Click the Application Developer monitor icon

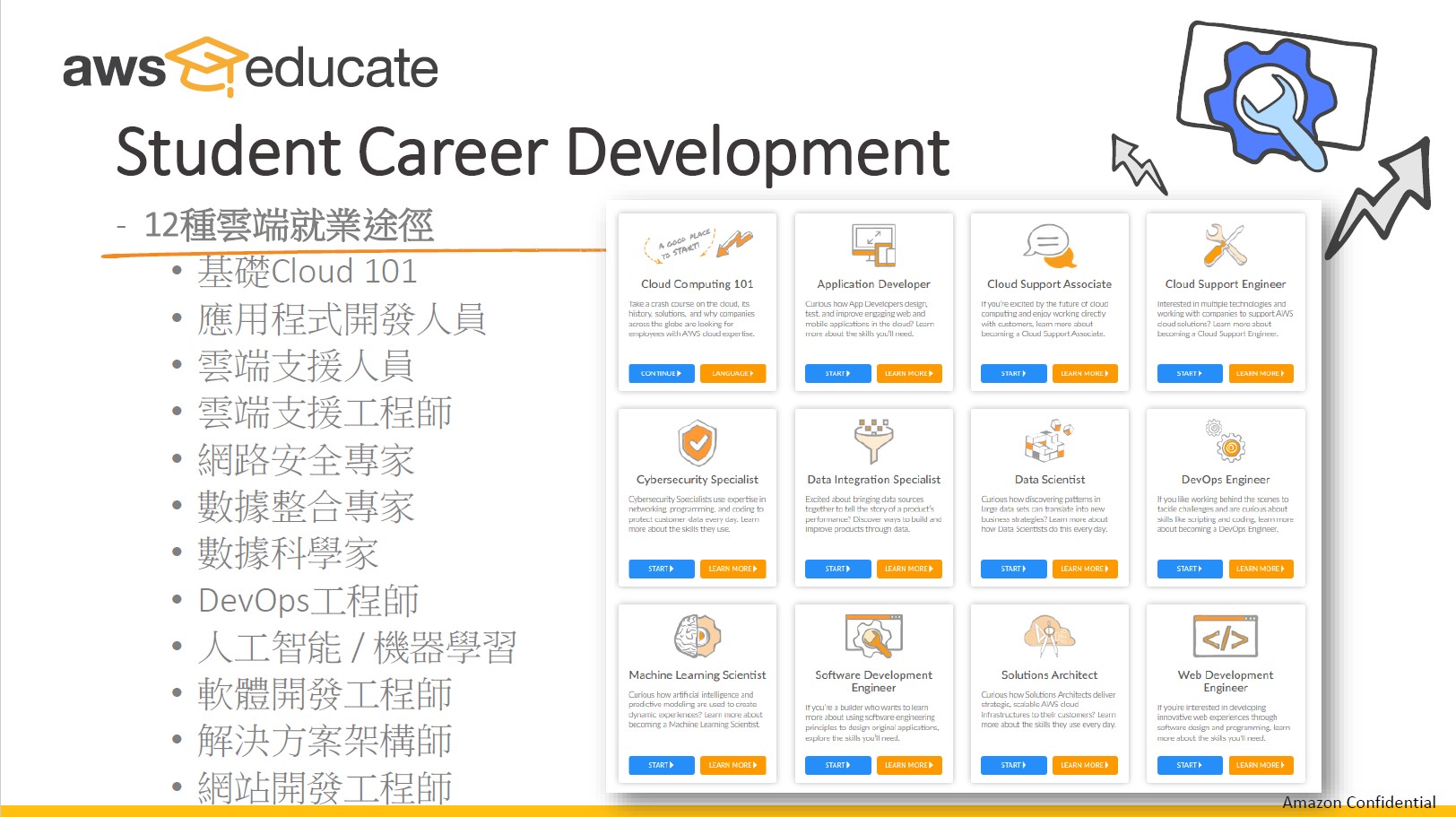coord(873,245)
